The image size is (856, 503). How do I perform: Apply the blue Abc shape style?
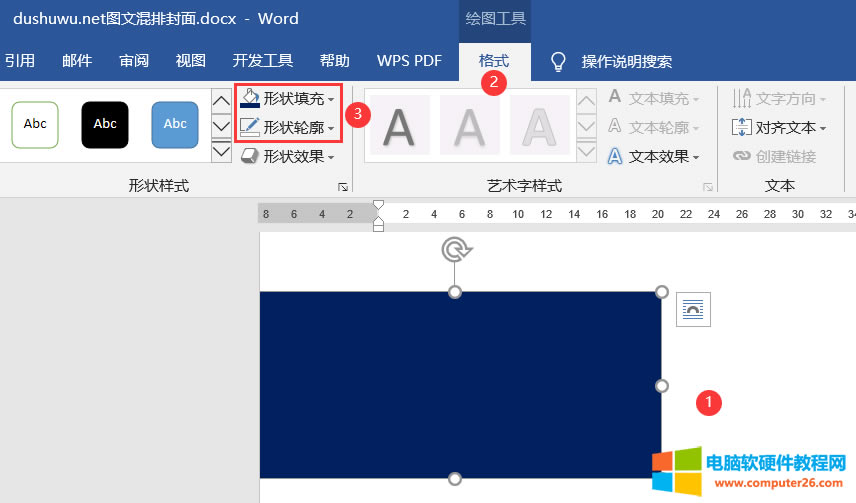175,124
